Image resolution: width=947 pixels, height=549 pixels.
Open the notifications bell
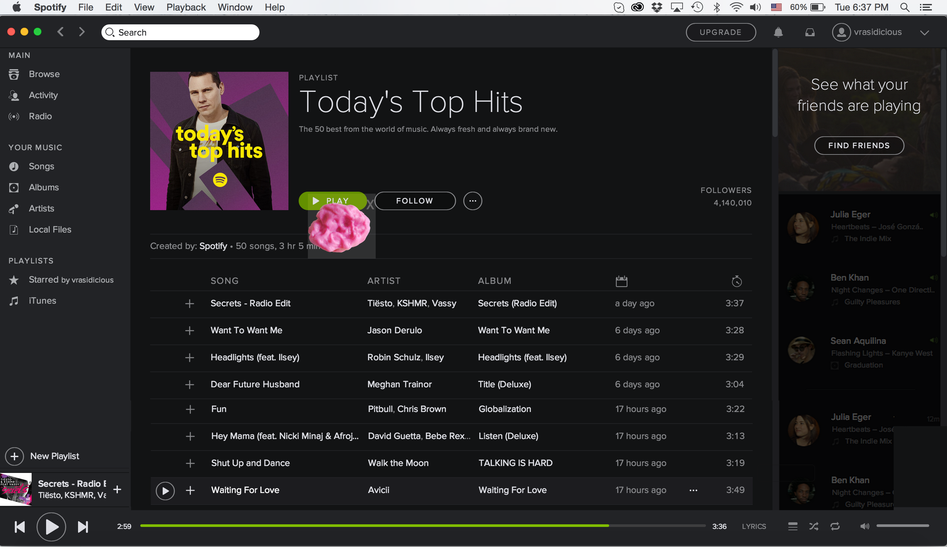(x=778, y=33)
